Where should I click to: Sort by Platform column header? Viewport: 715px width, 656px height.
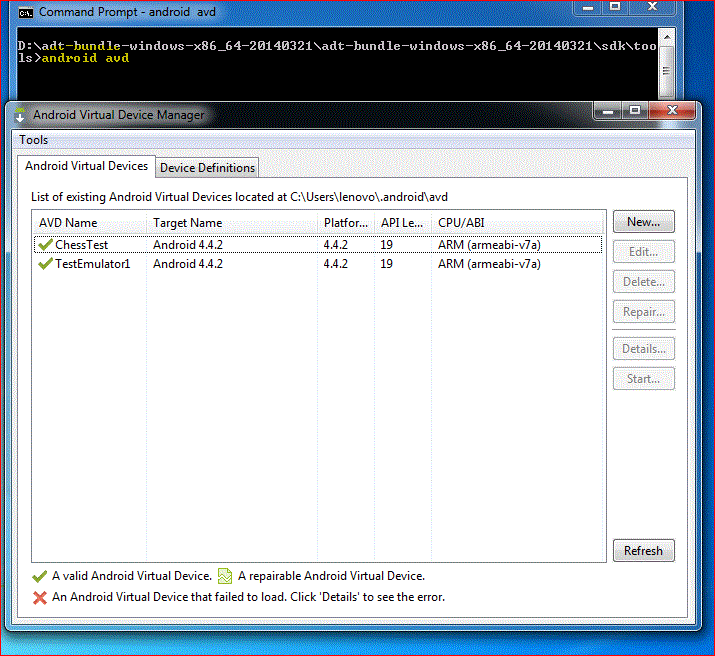[x=346, y=223]
